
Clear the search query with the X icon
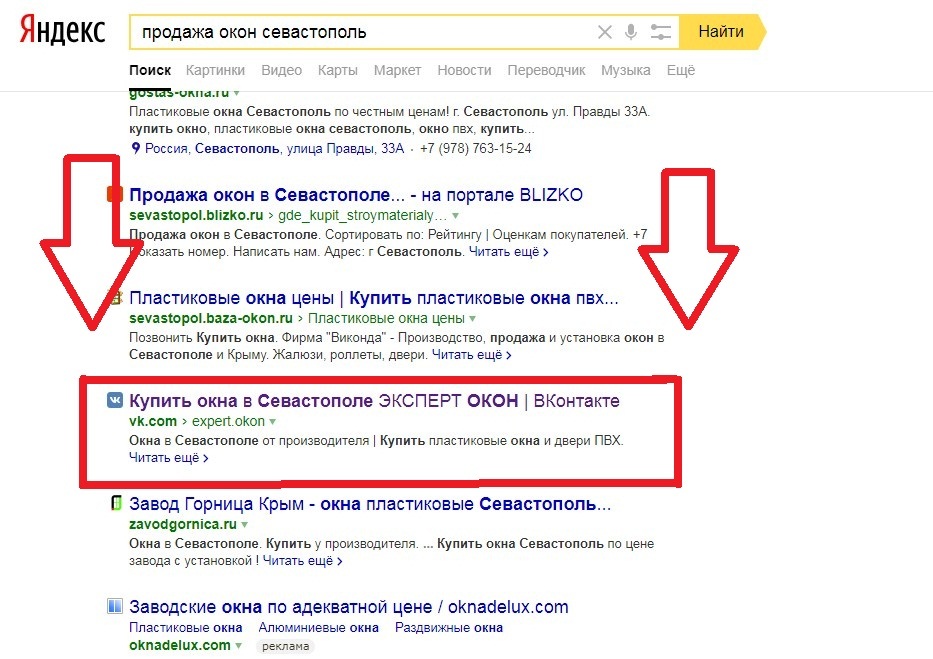pyautogui.click(x=605, y=32)
